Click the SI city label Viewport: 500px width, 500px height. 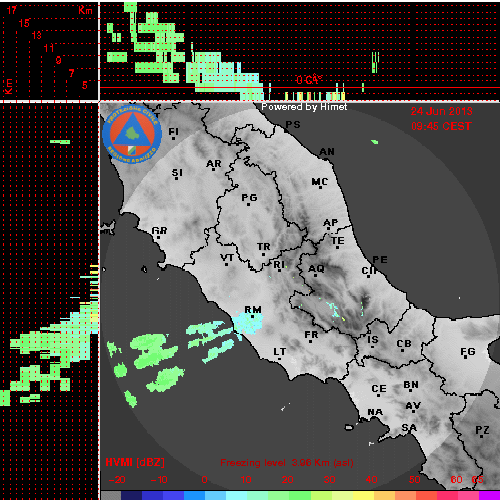point(177,173)
